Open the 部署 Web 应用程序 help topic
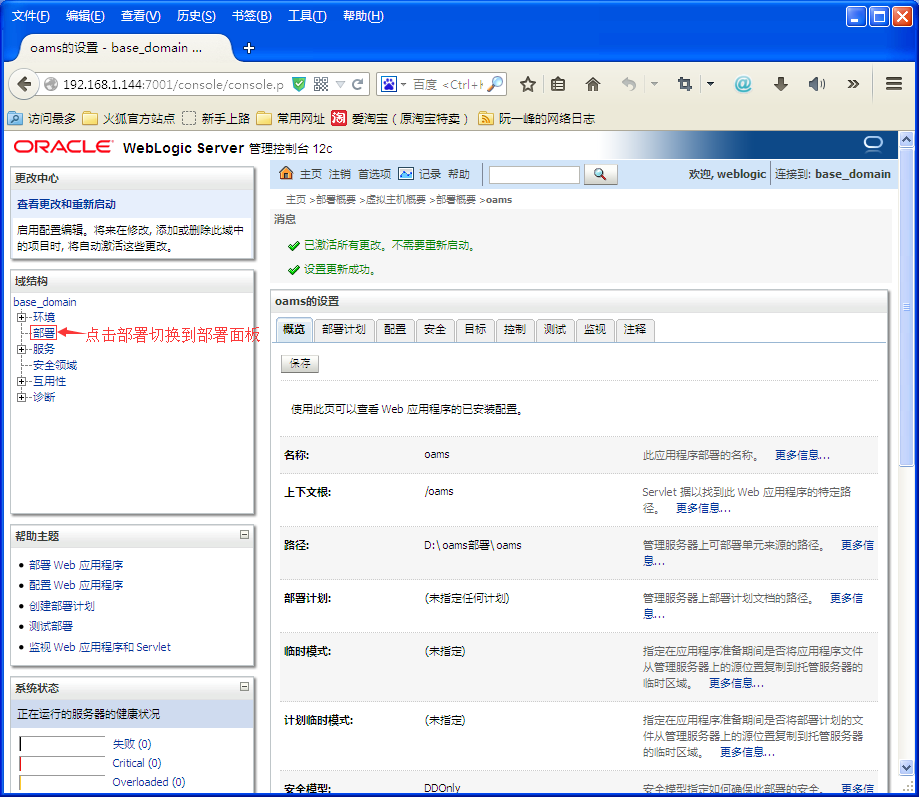919x797 pixels. click(x=76, y=565)
